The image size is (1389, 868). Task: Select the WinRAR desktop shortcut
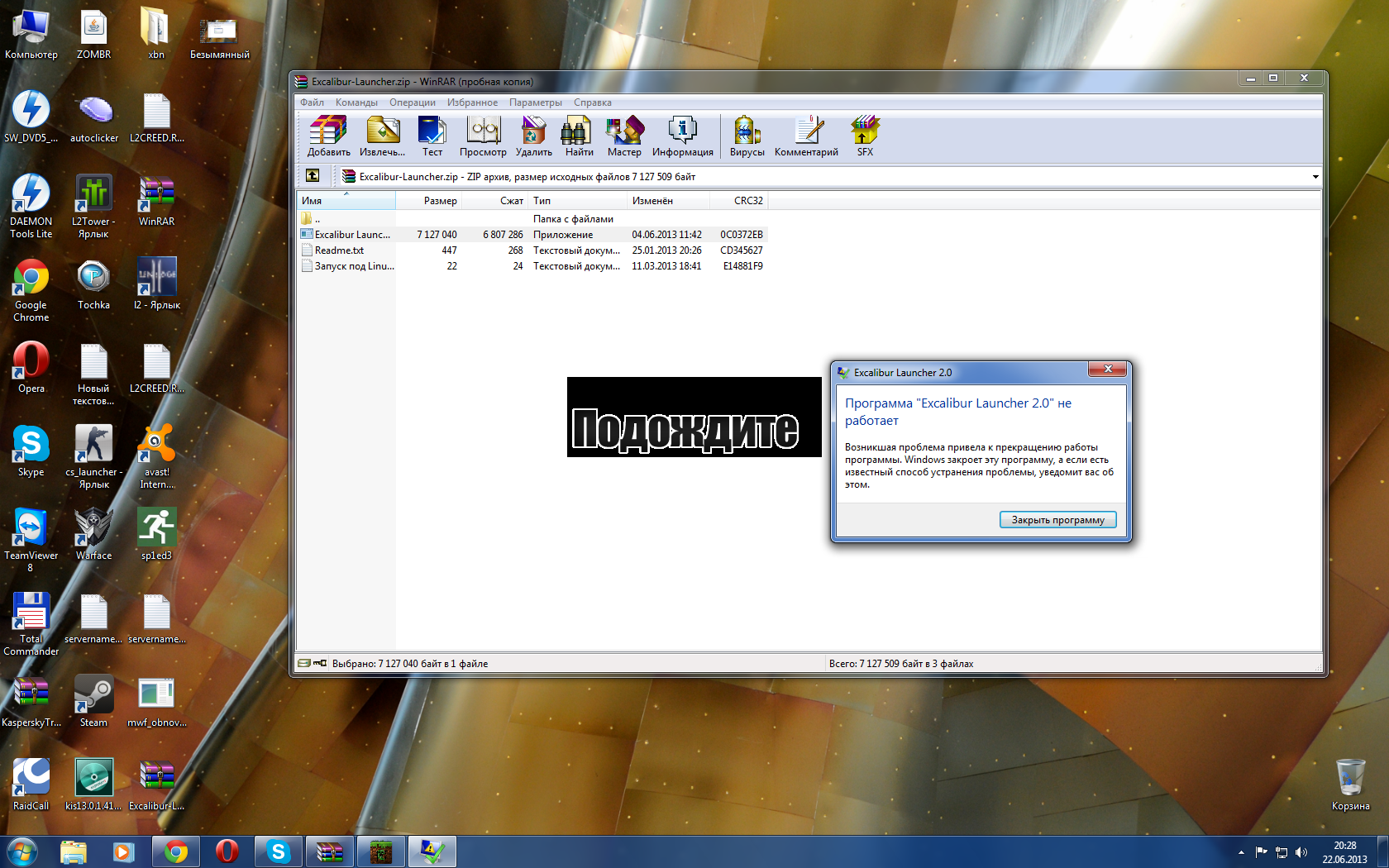point(156,202)
